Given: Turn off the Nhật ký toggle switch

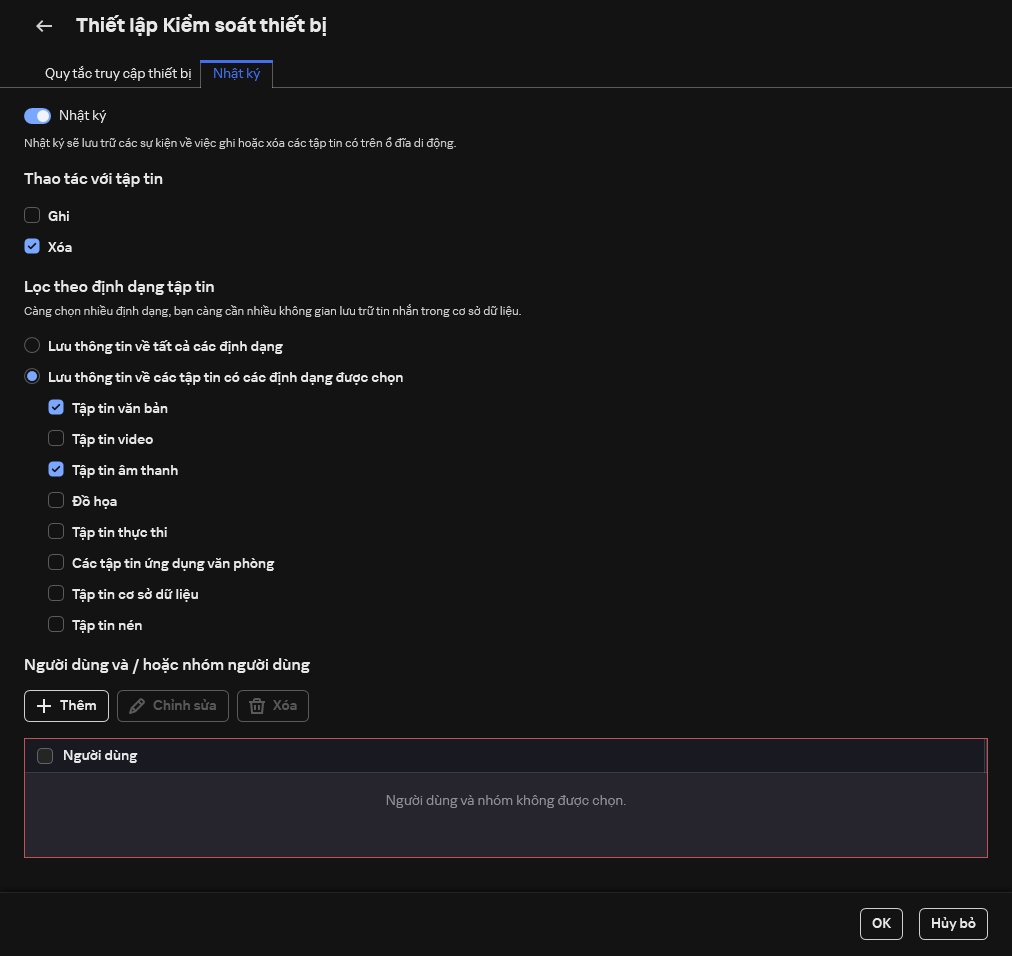Looking at the screenshot, I should tap(38, 116).
